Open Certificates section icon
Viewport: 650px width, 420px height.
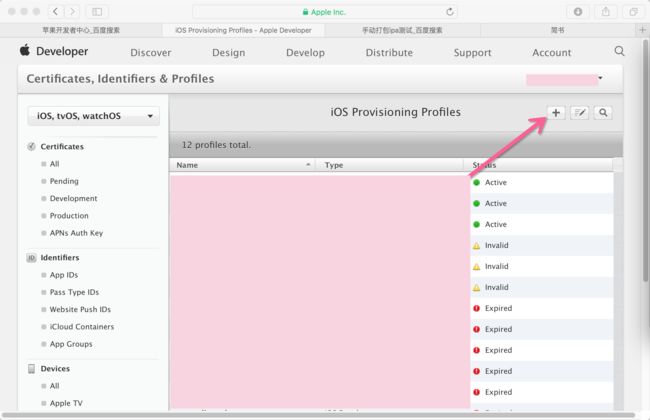[31, 146]
